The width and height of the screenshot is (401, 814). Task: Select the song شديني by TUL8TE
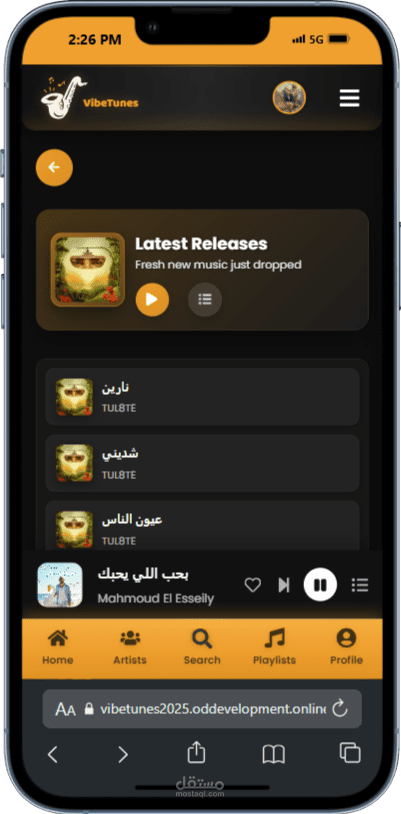point(203,463)
